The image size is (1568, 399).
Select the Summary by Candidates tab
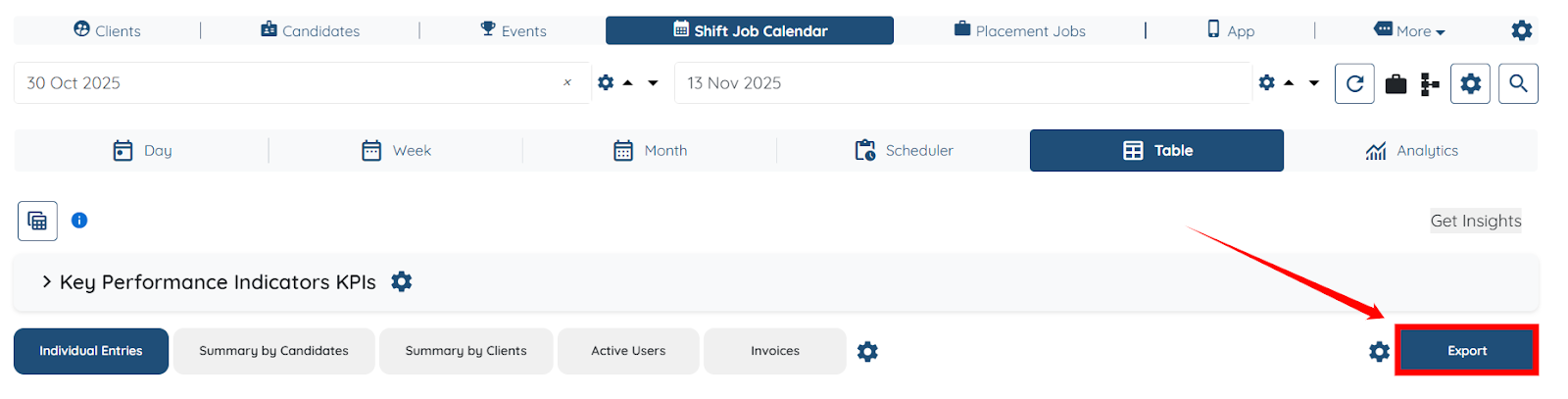(x=273, y=351)
